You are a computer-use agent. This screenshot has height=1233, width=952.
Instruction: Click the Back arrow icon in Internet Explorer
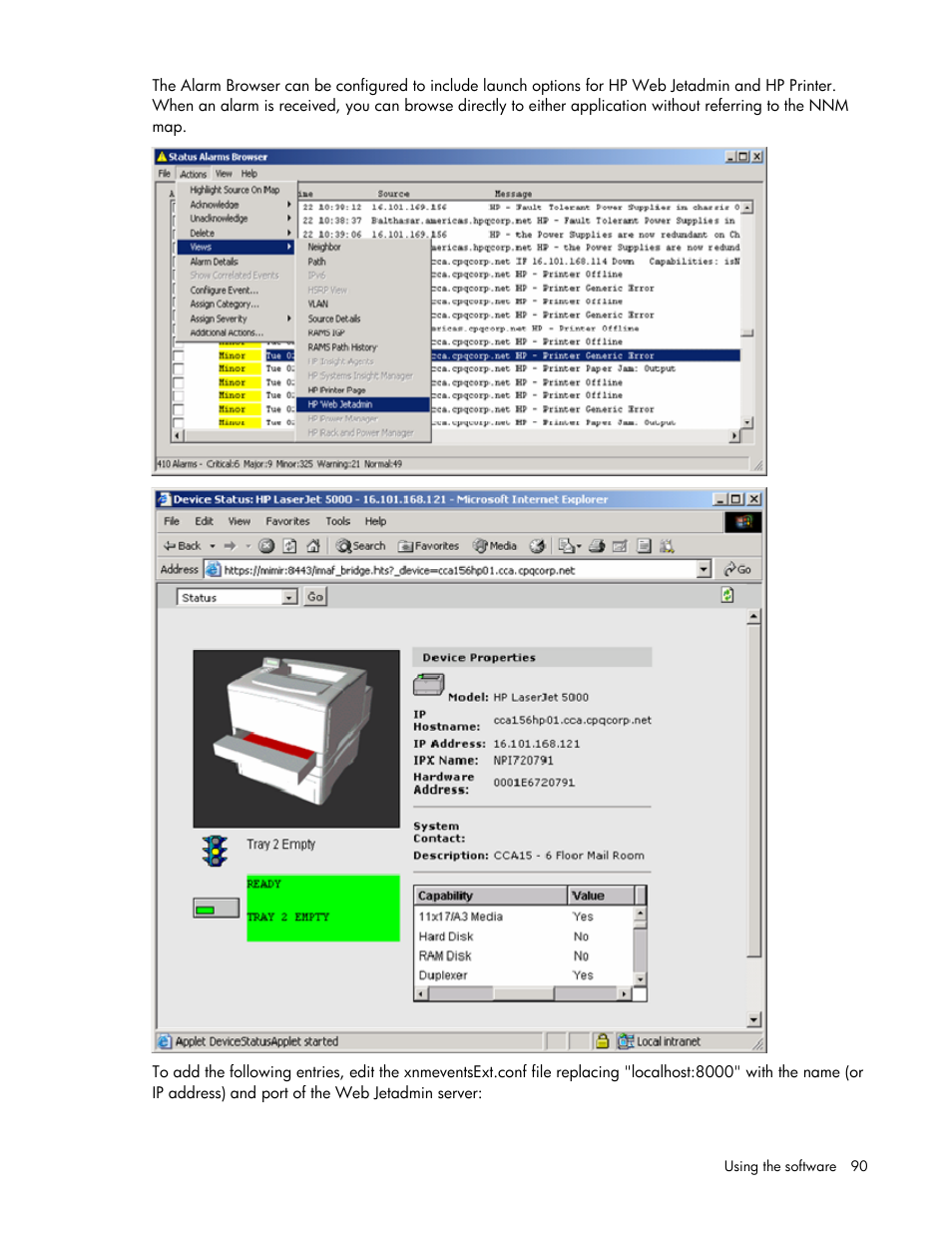[170, 546]
